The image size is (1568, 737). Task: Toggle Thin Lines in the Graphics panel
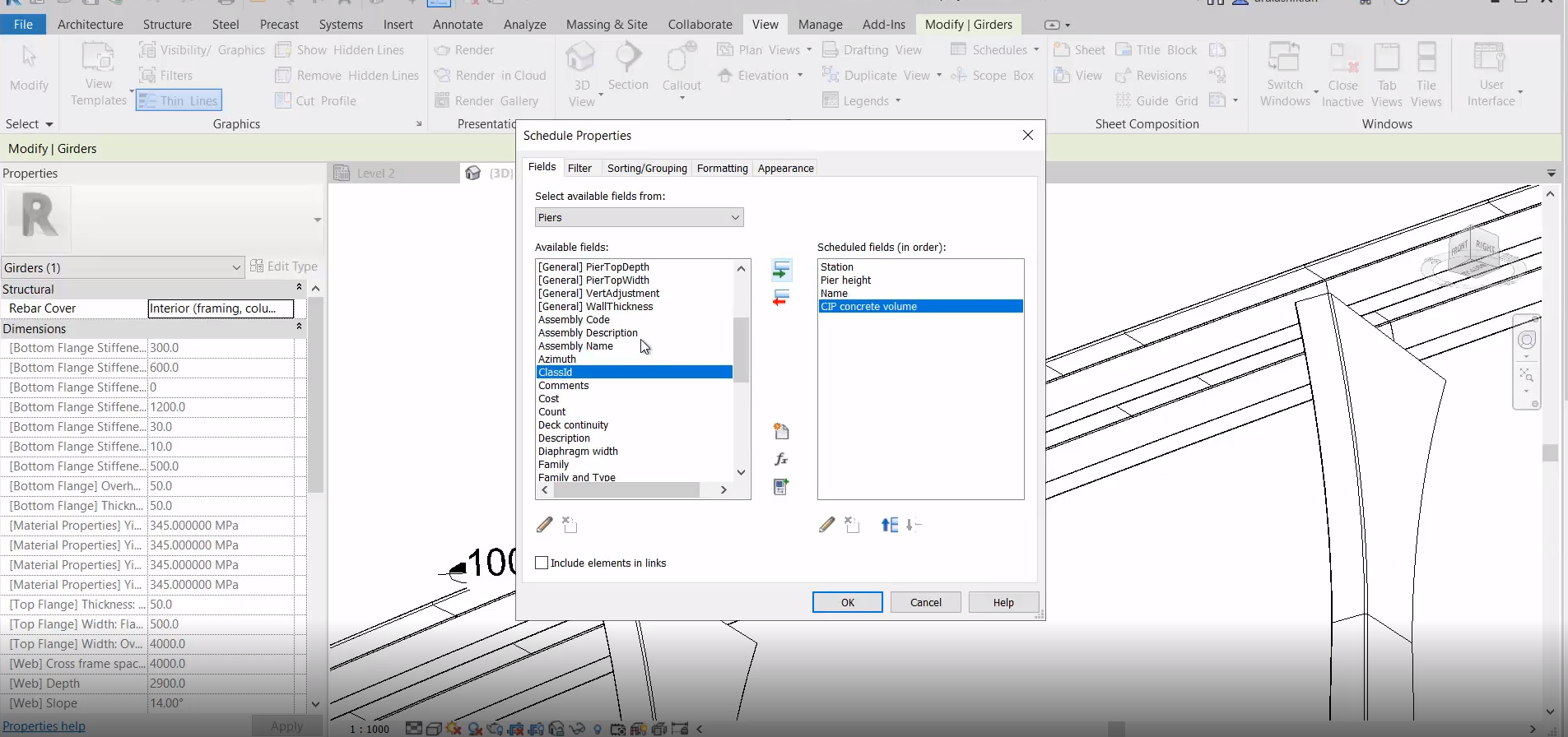coord(179,101)
